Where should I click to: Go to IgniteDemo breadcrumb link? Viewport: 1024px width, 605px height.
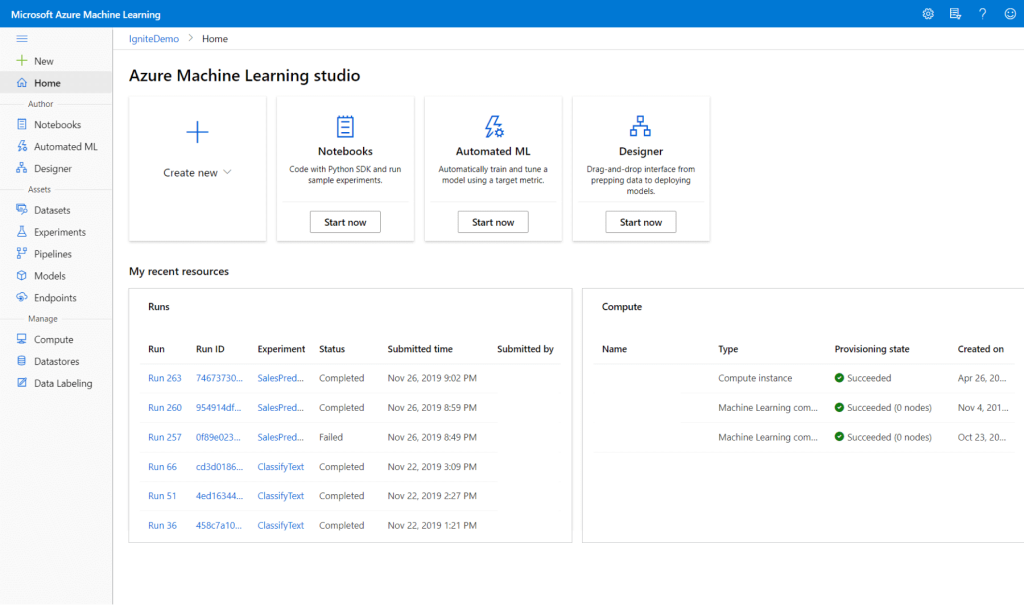click(153, 39)
